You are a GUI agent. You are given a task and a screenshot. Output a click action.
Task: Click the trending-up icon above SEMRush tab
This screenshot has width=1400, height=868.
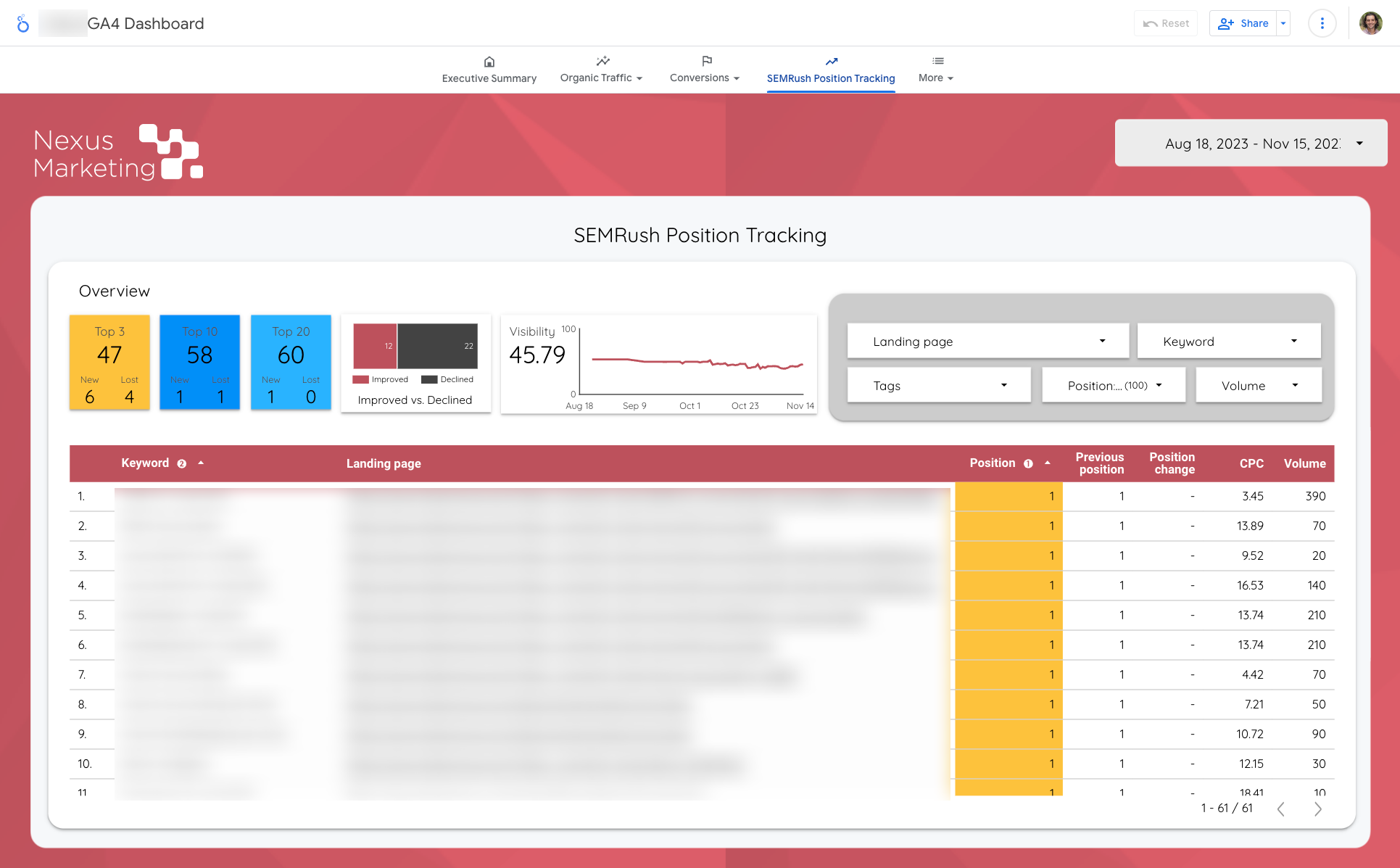[x=832, y=62]
